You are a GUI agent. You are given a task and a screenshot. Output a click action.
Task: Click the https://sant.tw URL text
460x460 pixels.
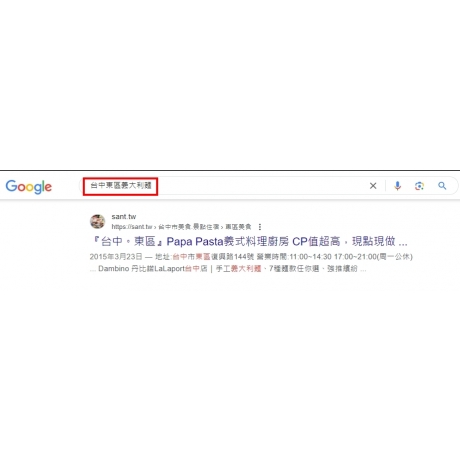[x=132, y=227]
